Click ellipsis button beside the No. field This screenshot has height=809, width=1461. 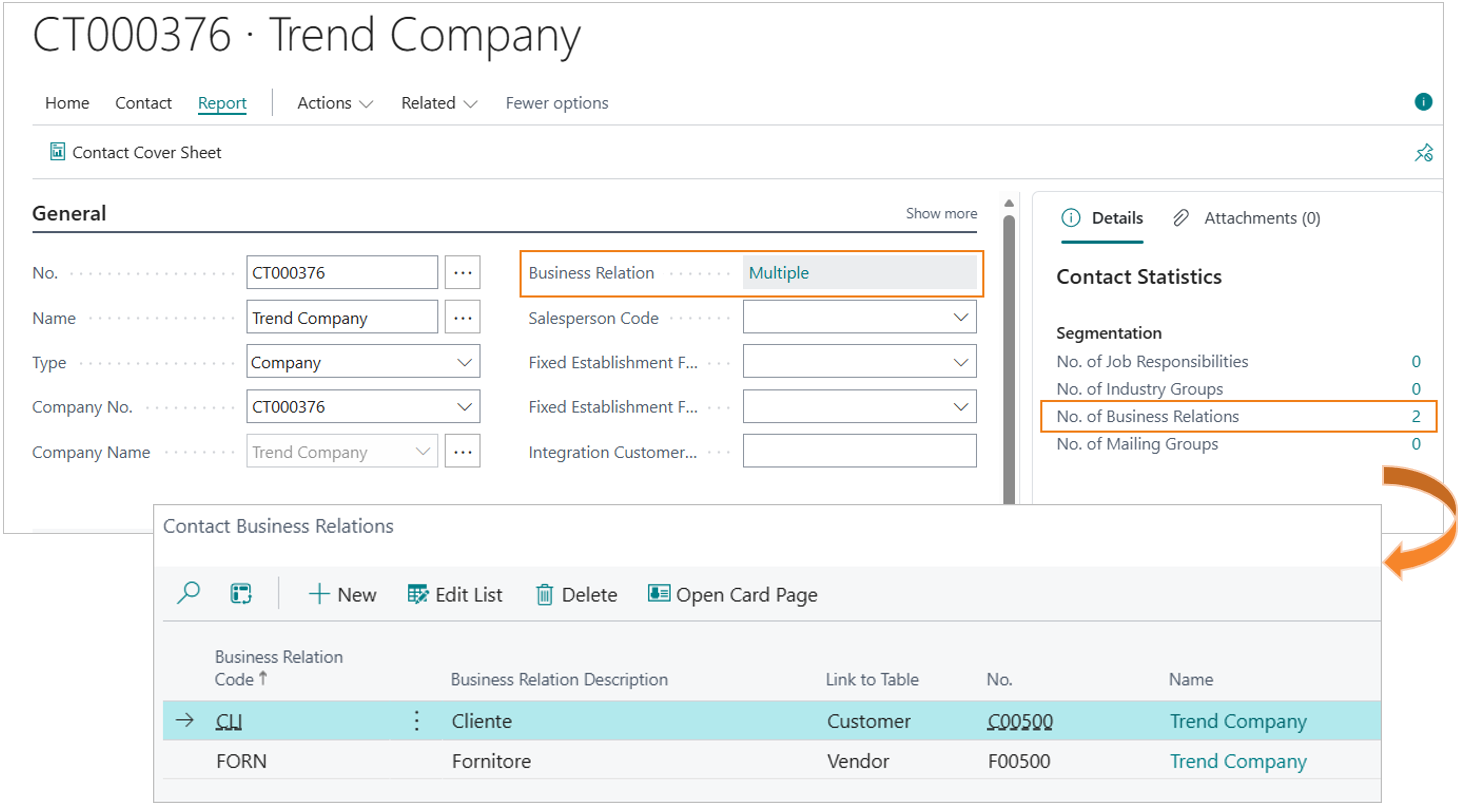point(462,272)
